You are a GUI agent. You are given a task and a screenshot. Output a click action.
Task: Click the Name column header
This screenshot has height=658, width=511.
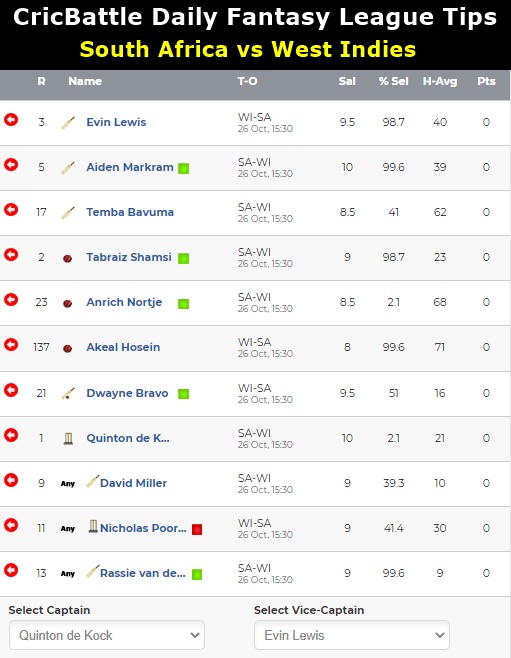[x=85, y=81]
